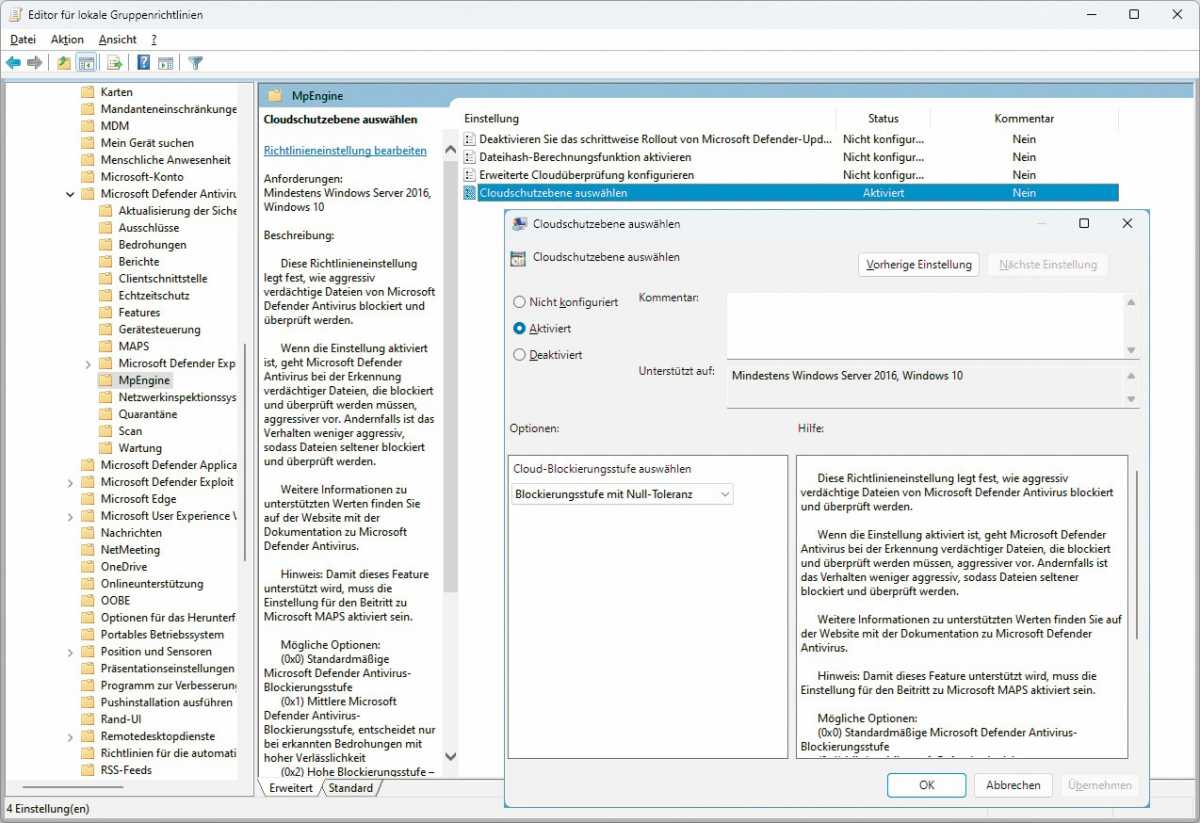Click folder icon beside RSS-Feeds
Screen dimensions: 1200x823
coord(88,770)
